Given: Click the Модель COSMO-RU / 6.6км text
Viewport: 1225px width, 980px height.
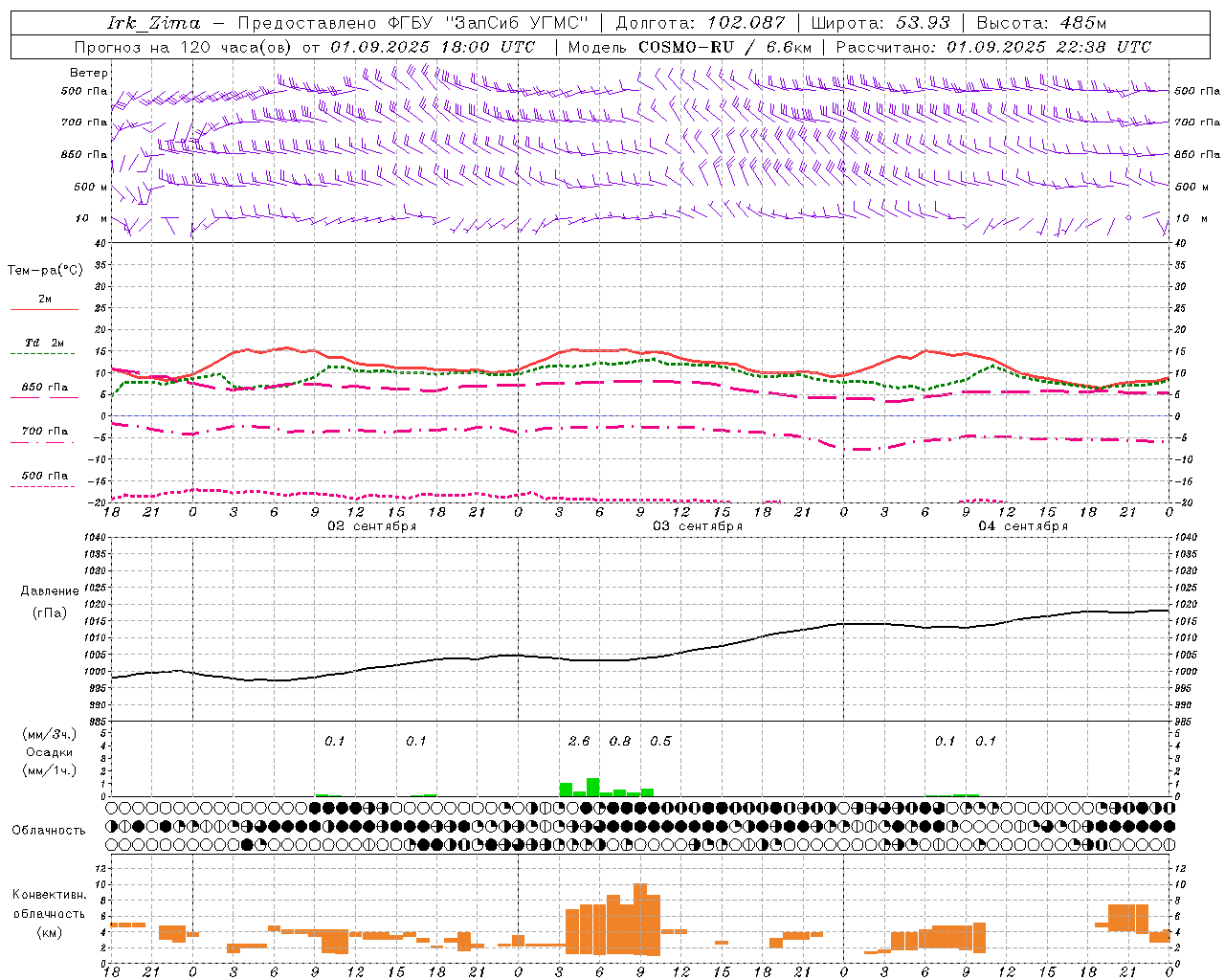Looking at the screenshot, I should (690, 47).
